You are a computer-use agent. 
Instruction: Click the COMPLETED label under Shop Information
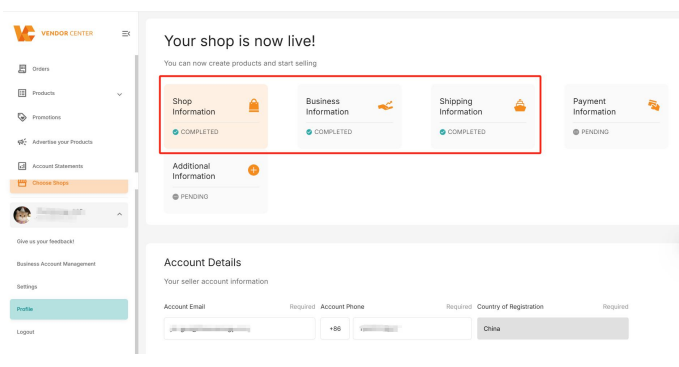coord(200,132)
